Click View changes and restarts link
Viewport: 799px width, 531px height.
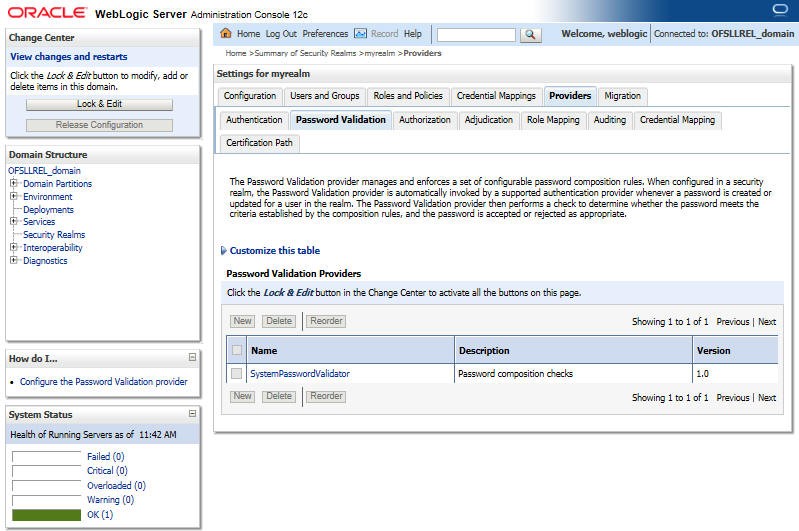(x=69, y=57)
